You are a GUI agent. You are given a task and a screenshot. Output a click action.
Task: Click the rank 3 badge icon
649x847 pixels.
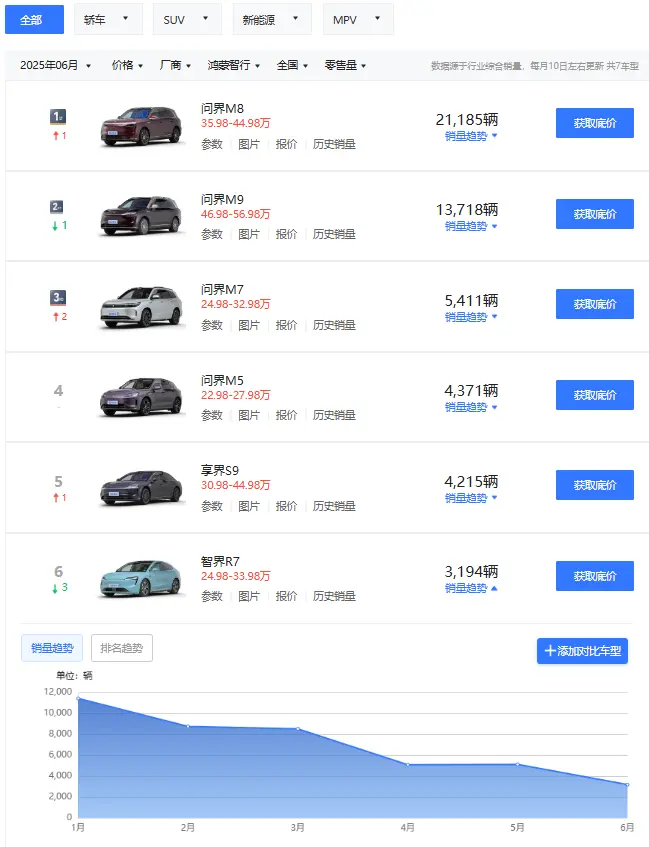coord(58,297)
